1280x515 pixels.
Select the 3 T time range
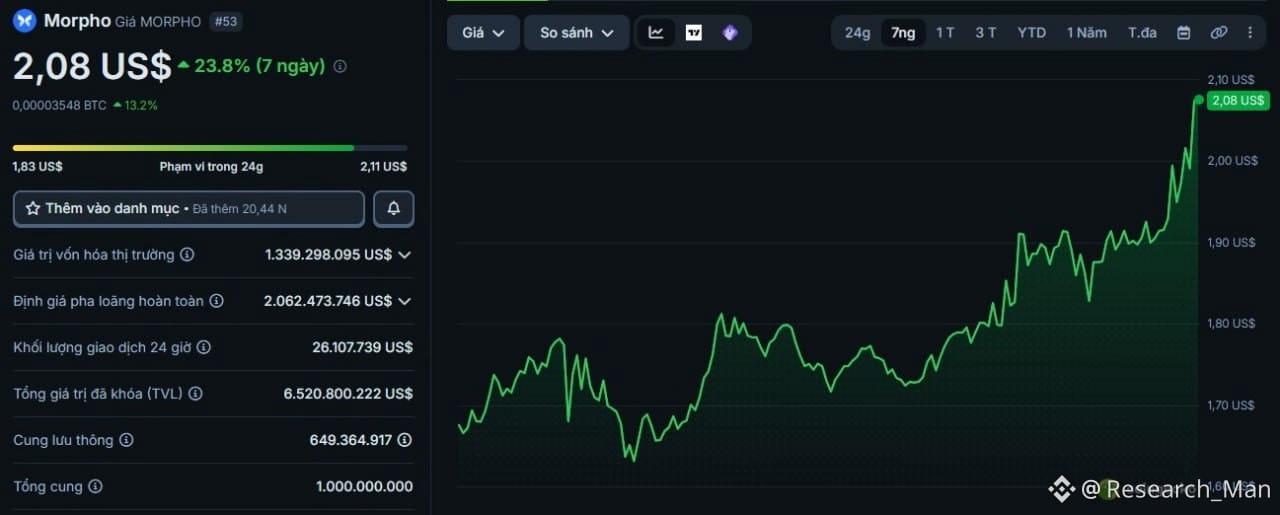tap(986, 32)
